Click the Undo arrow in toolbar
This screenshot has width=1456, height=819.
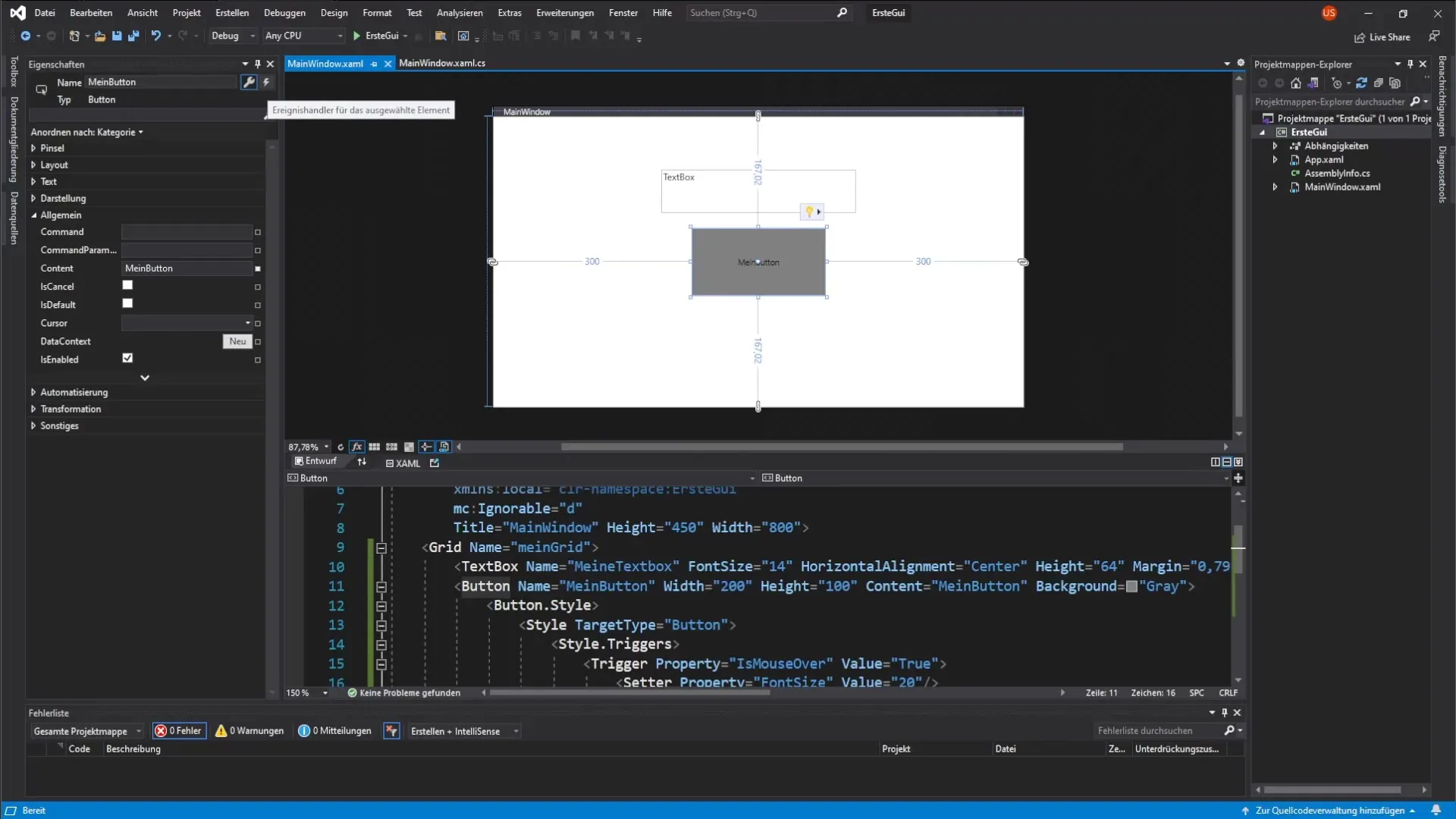pos(155,36)
